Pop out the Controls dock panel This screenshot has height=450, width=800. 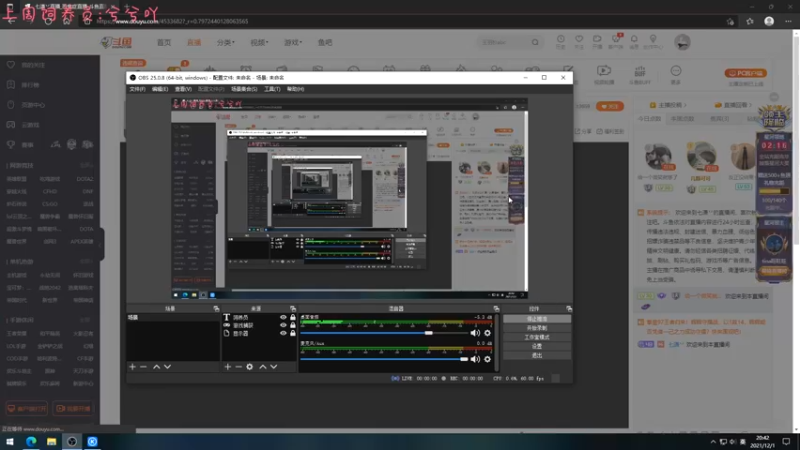pyautogui.click(x=569, y=309)
